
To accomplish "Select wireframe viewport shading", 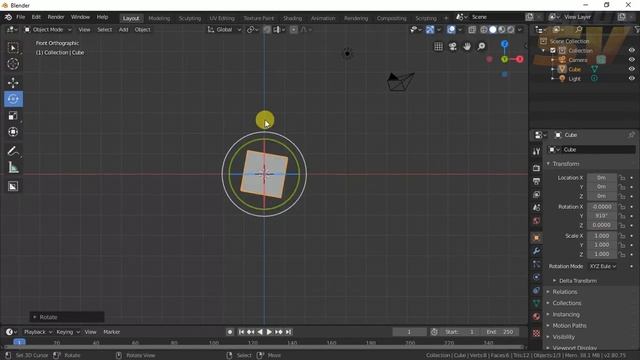I will point(484,30).
